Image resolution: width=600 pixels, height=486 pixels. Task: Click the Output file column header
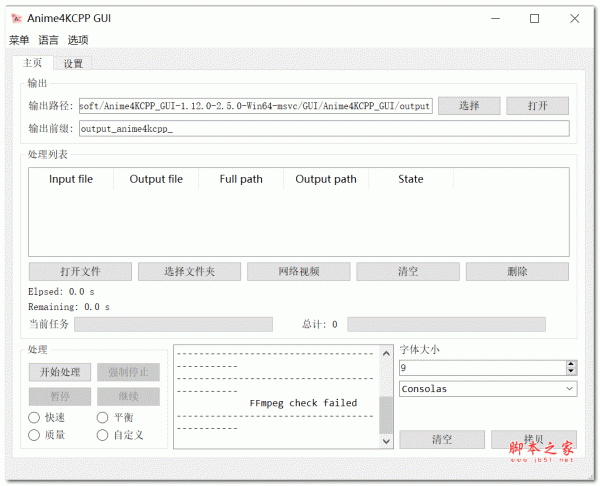[156, 179]
